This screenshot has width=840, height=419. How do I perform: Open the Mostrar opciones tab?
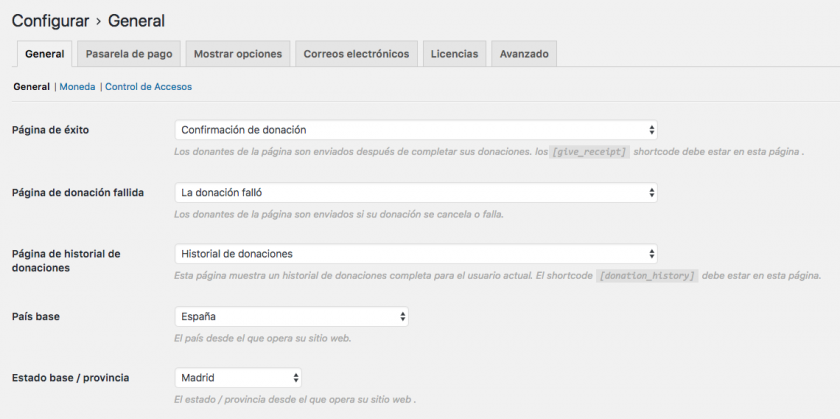point(238,54)
